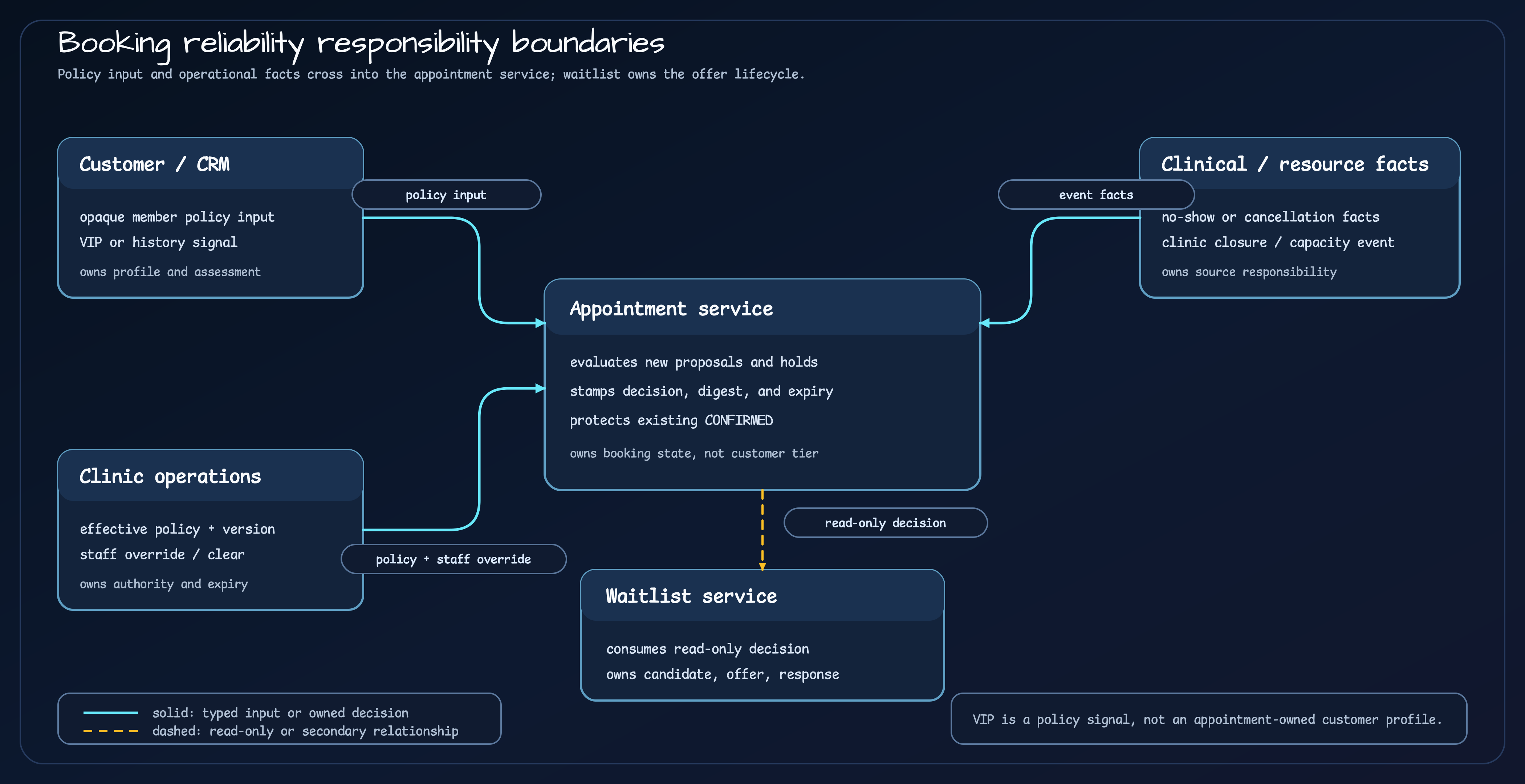Select 'stamps decision, digest, and expiry' line
Screen dimensions: 1525x784
pyautogui.click(x=701, y=391)
